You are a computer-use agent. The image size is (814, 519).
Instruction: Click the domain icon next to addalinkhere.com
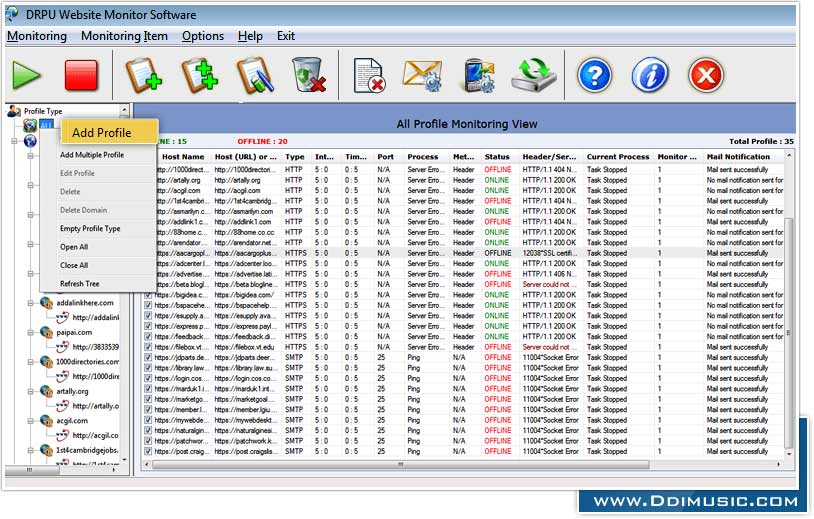pyautogui.click(x=46, y=303)
